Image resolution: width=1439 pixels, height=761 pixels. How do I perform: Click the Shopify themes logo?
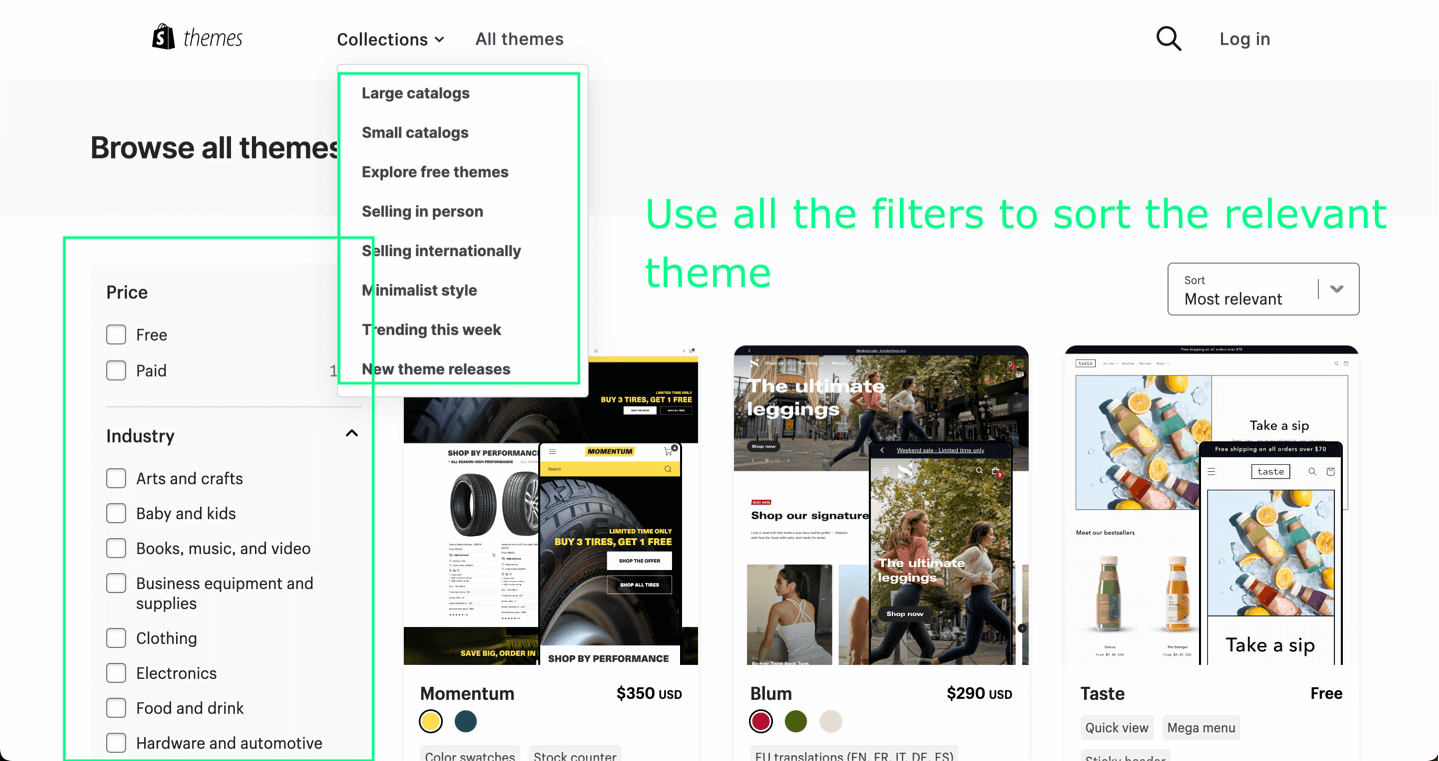point(197,38)
